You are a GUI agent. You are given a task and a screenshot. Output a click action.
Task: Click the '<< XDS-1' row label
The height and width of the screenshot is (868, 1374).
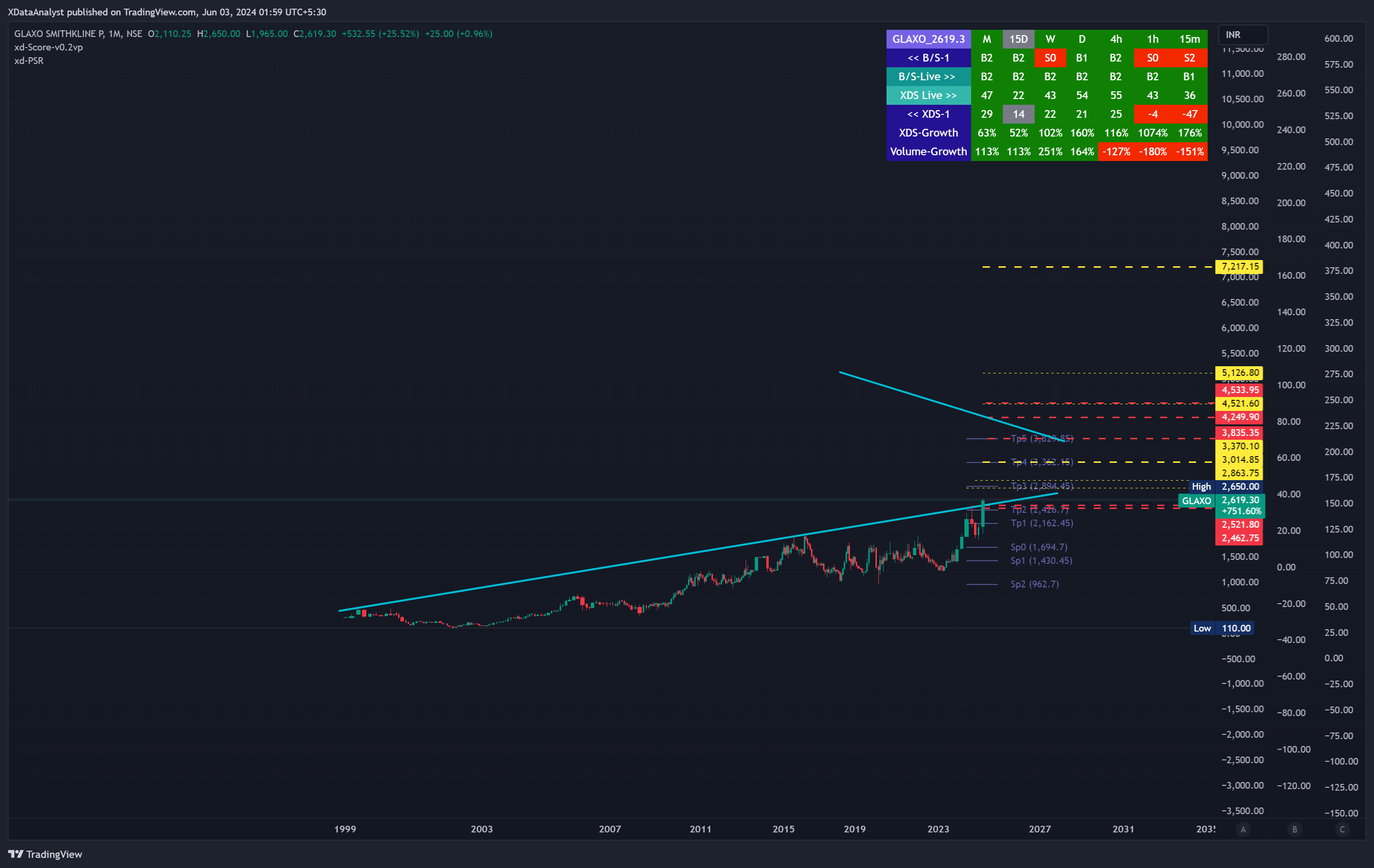(x=928, y=114)
